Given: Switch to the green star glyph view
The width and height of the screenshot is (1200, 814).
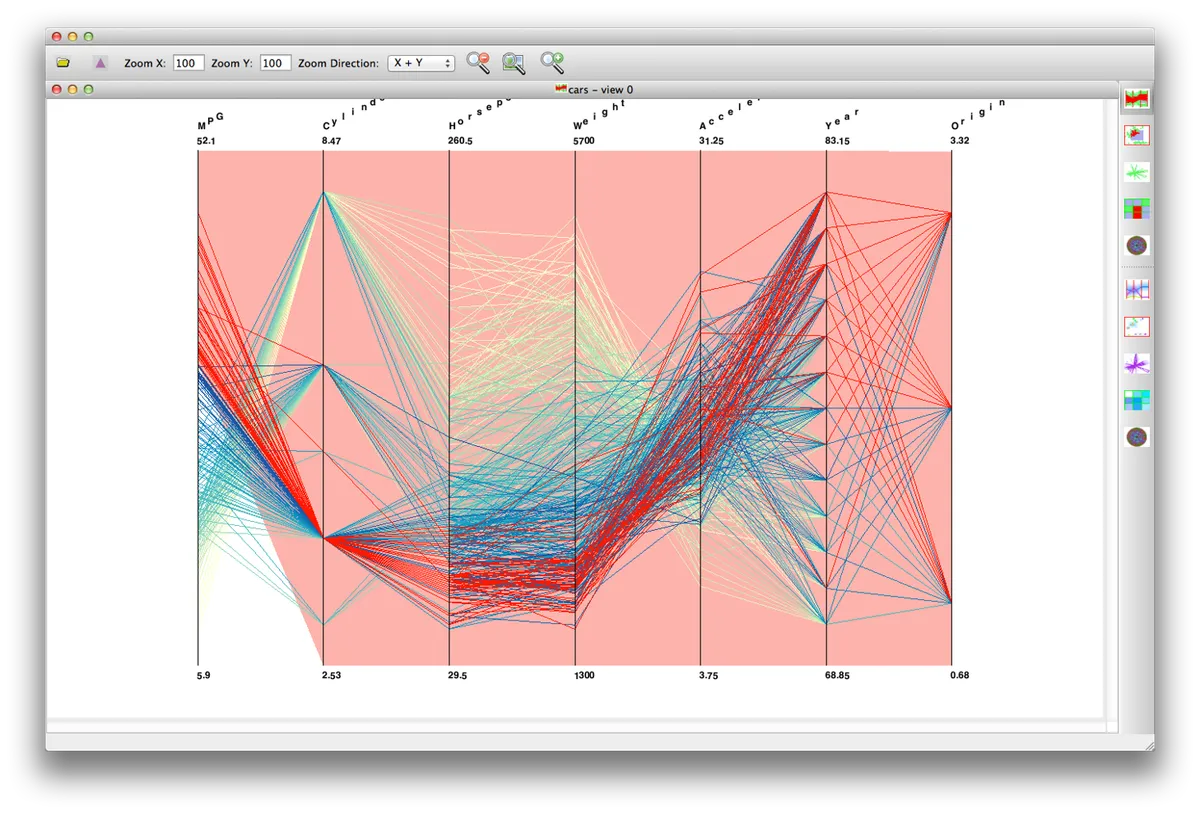Looking at the screenshot, I should (x=1137, y=172).
